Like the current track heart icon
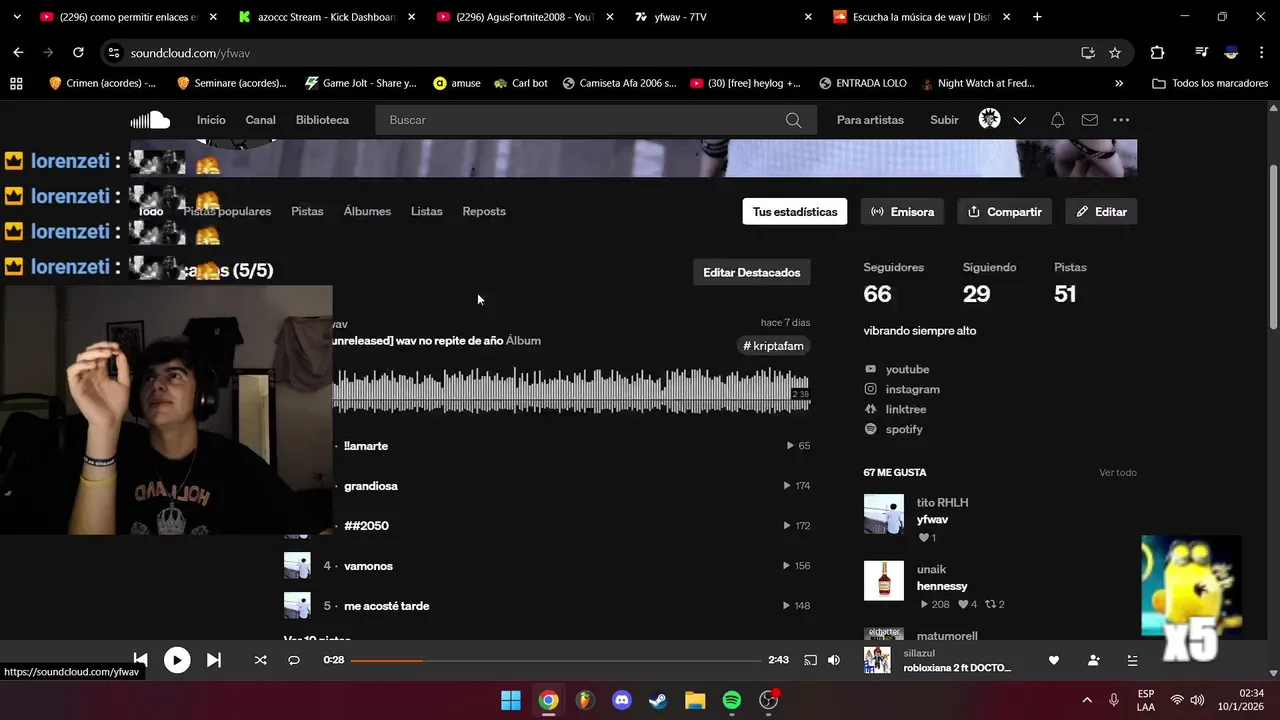Viewport: 1280px width, 720px height. point(1053,660)
